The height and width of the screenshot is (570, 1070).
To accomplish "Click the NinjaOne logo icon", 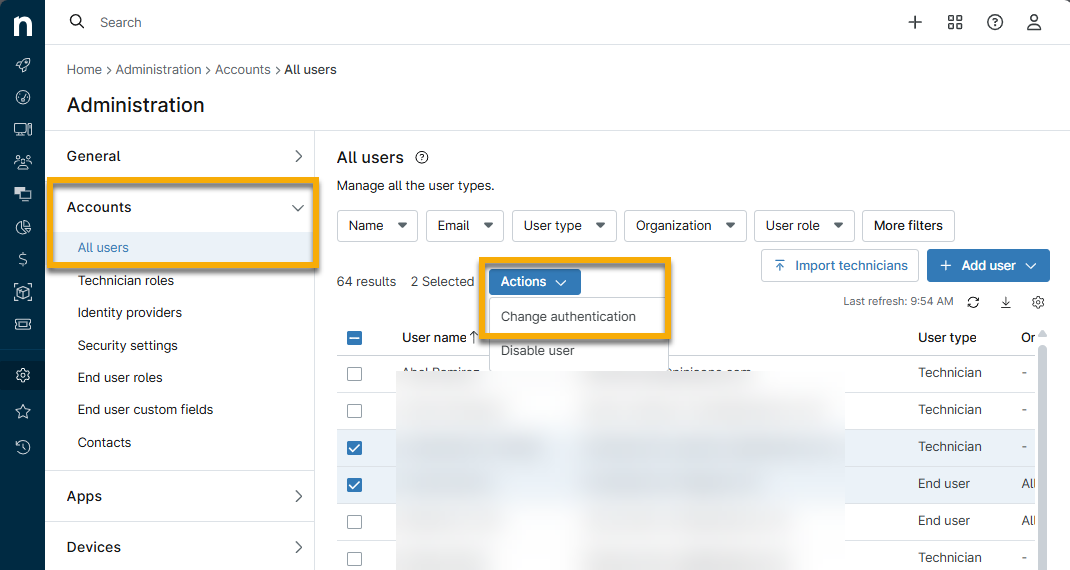I will (x=23, y=25).
